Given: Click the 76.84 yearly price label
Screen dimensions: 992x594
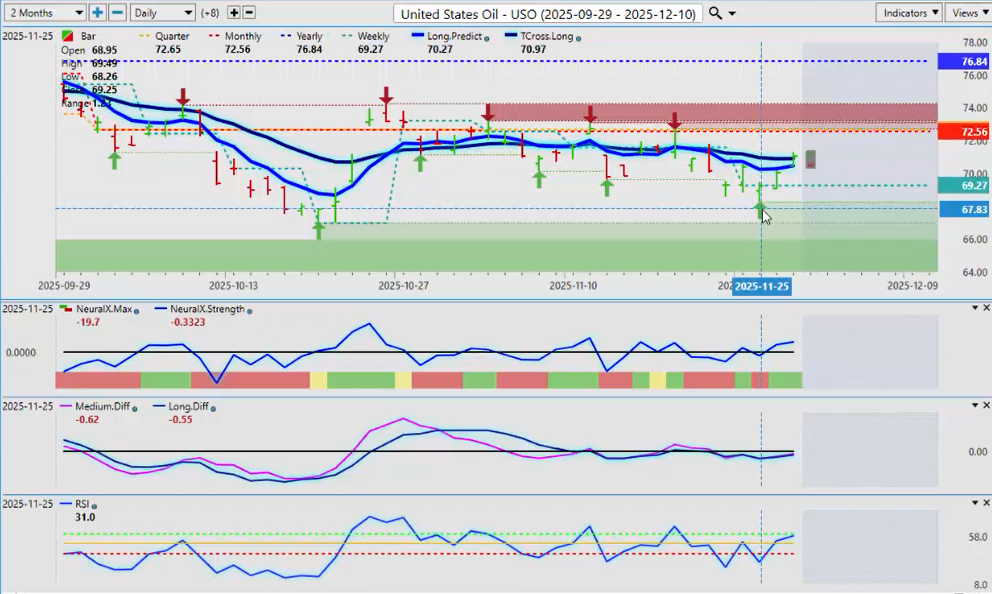Looking at the screenshot, I should click(x=961, y=62).
